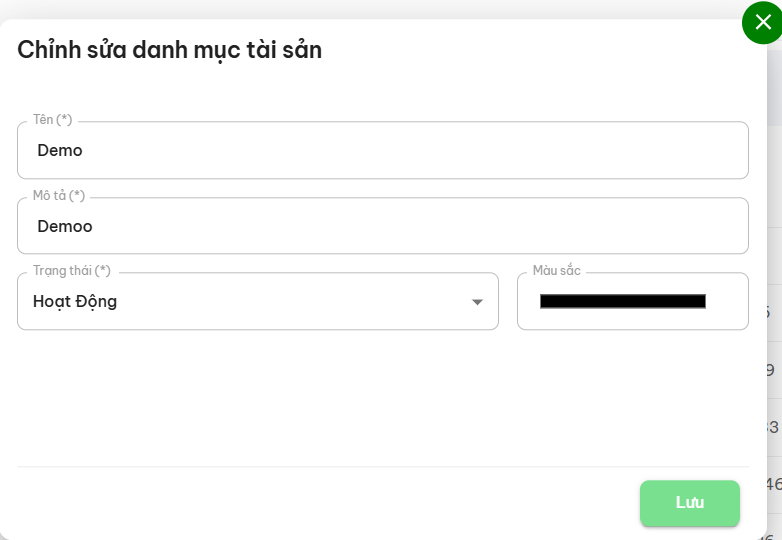Image resolution: width=782 pixels, height=540 pixels.
Task: Click the "Mô tả (*)" field label
Action: (58, 195)
